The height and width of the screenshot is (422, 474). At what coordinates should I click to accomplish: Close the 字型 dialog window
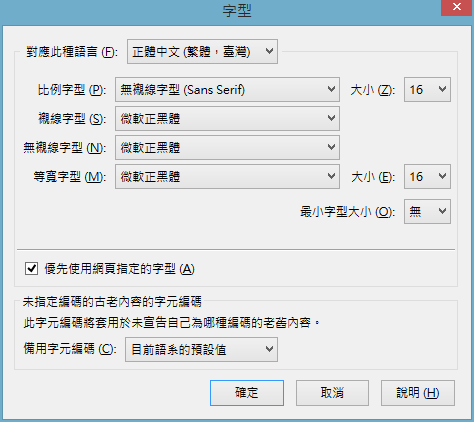coord(457,7)
